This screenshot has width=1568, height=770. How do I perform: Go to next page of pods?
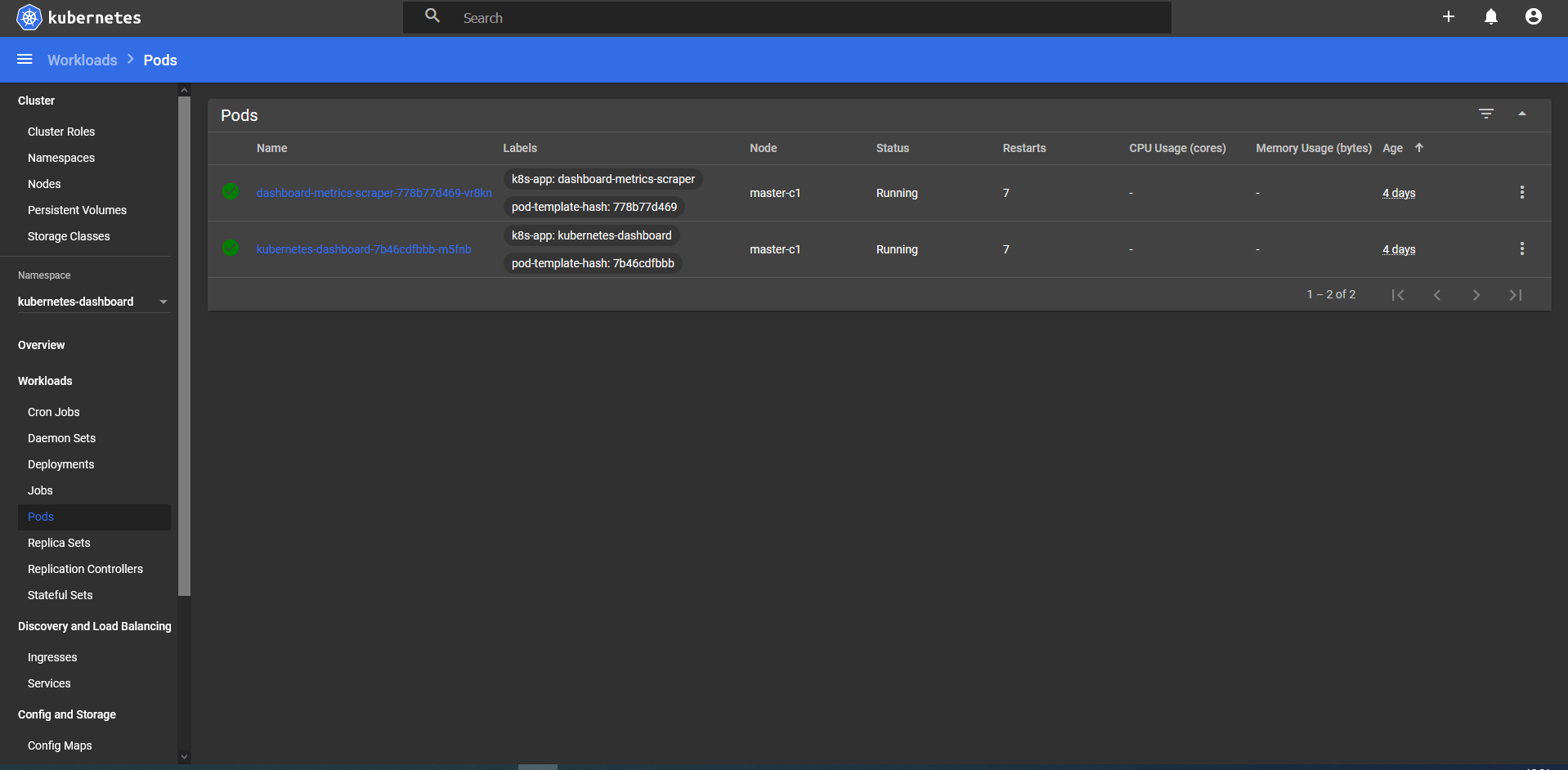coord(1476,295)
